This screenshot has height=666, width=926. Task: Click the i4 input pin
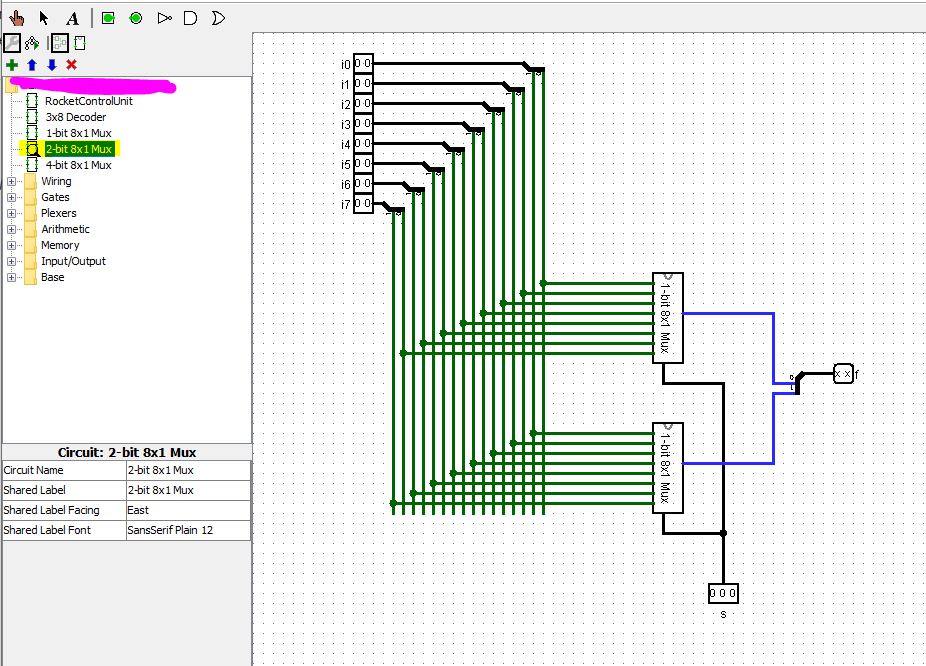point(363,143)
